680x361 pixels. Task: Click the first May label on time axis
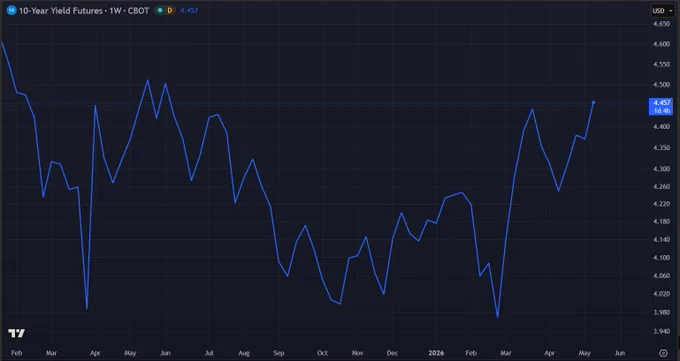(130, 353)
